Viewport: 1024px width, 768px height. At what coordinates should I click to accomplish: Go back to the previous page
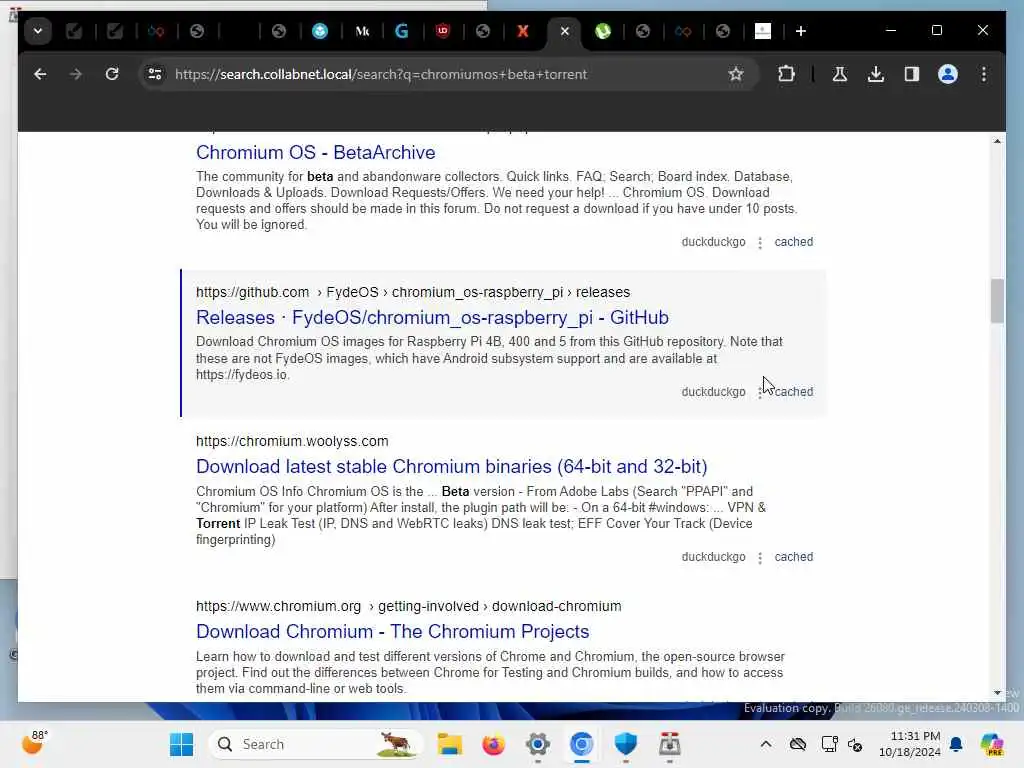click(x=40, y=74)
